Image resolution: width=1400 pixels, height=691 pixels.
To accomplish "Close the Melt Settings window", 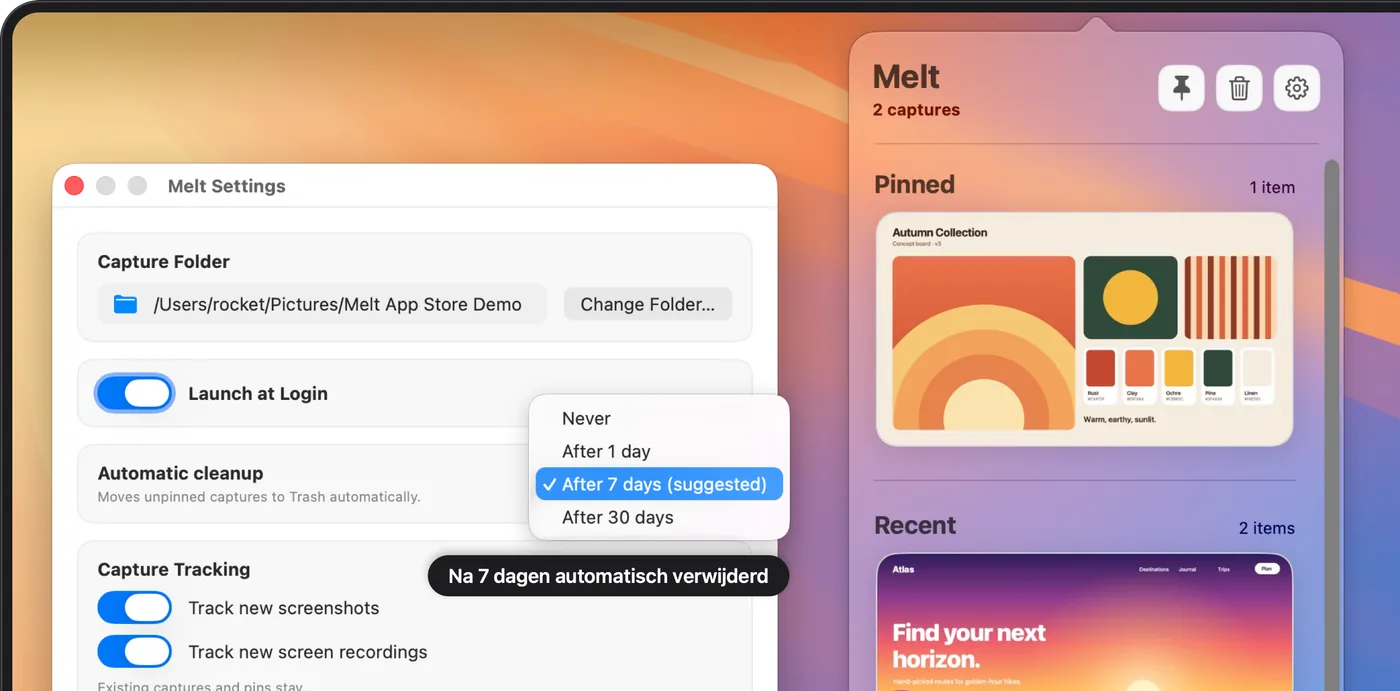I will pyautogui.click(x=74, y=186).
